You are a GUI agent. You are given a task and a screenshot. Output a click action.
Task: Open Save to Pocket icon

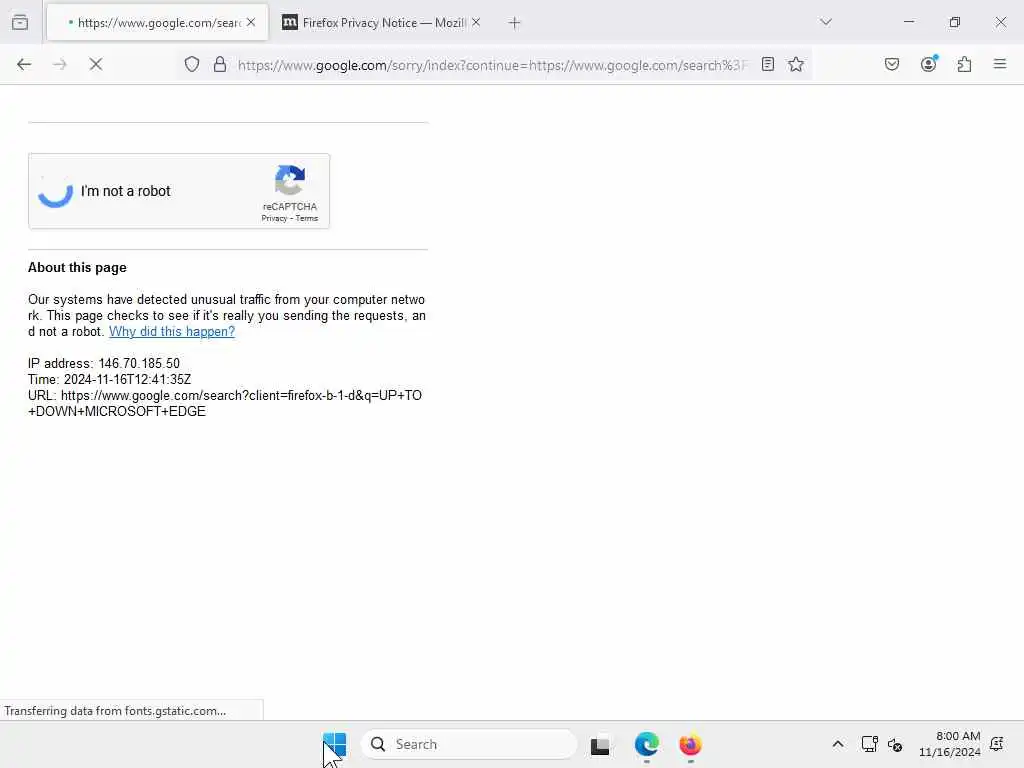click(x=892, y=64)
